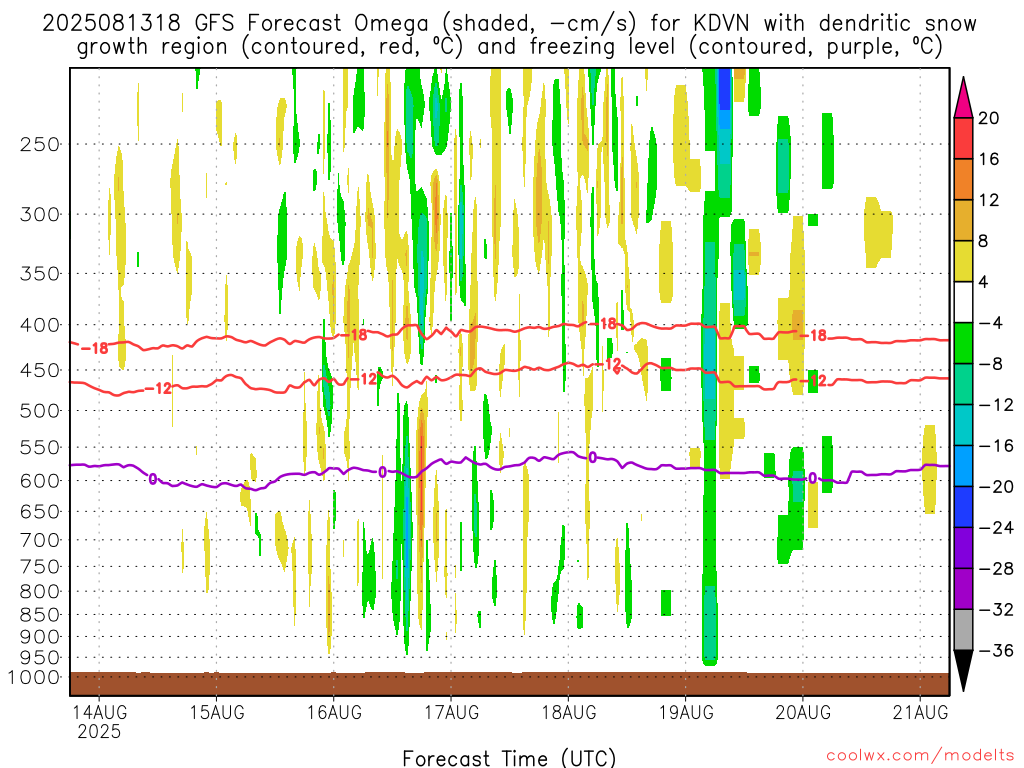Click the 450 pressure level label
The height and width of the screenshot is (768, 1024).
[40, 370]
